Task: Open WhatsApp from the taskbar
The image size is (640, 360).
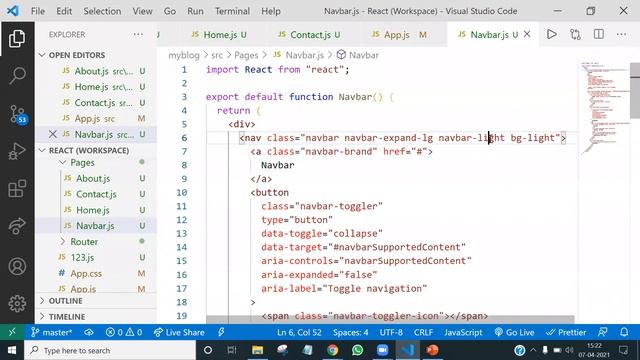Action: [x=358, y=350]
